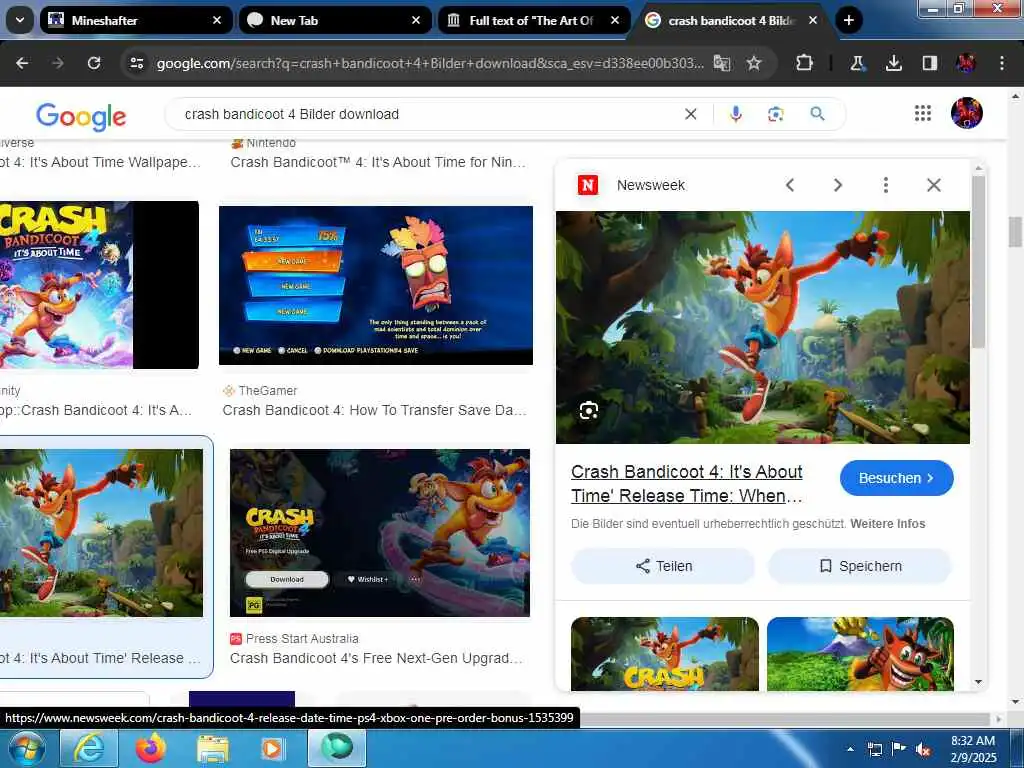This screenshot has height=768, width=1024.
Task: Close the image preview panel
Action: click(934, 185)
